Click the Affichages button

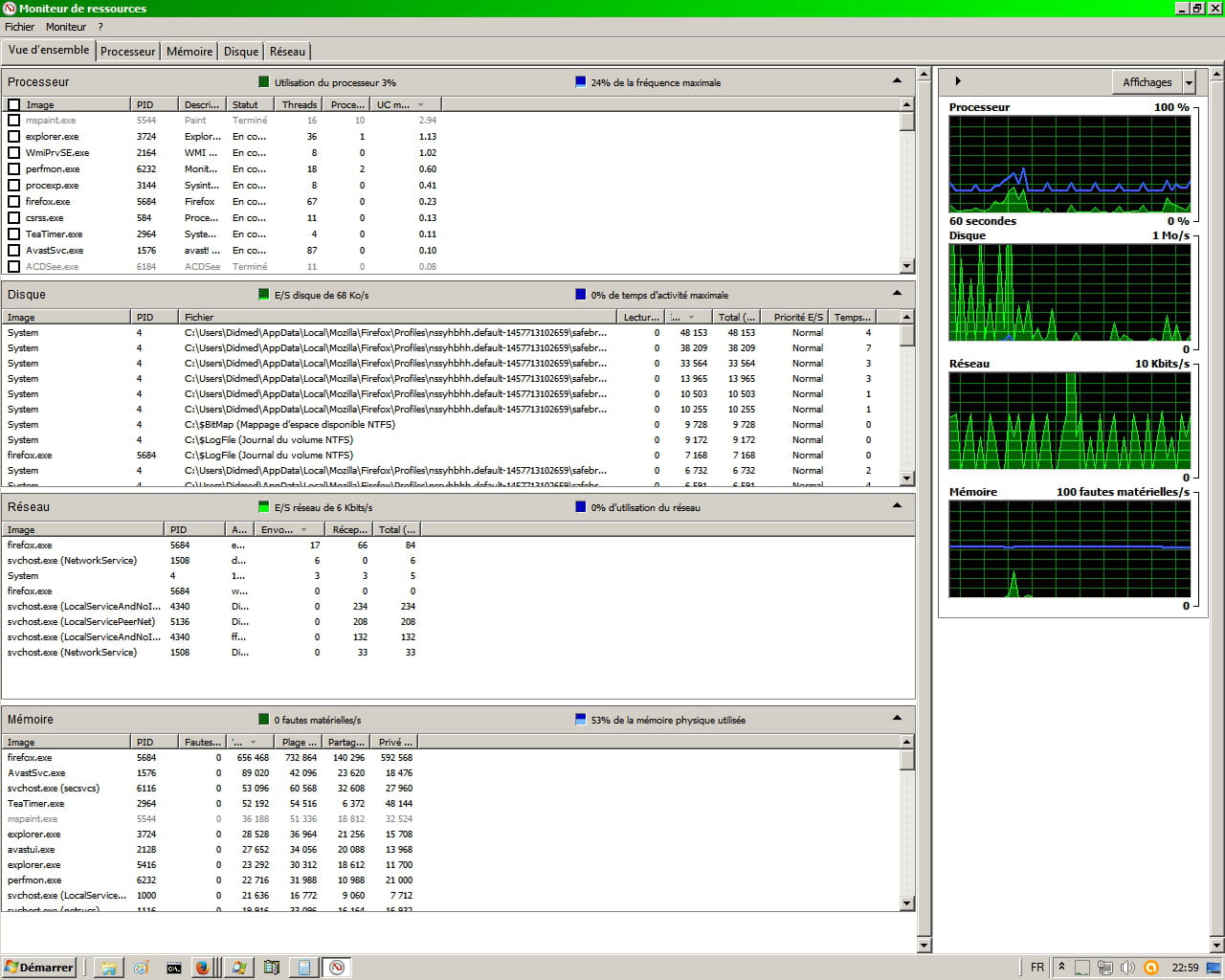1147,82
